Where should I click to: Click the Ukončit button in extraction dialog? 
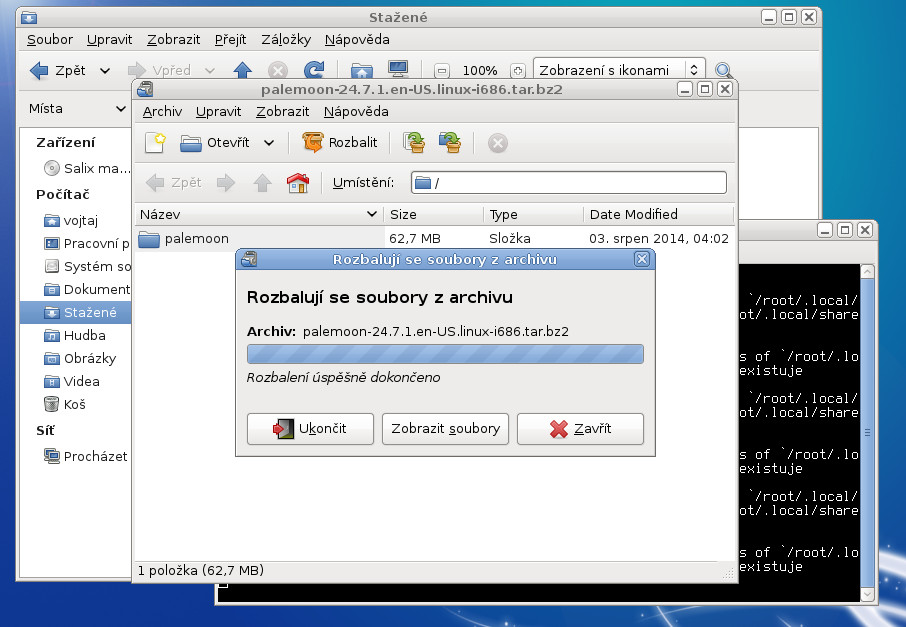310,429
